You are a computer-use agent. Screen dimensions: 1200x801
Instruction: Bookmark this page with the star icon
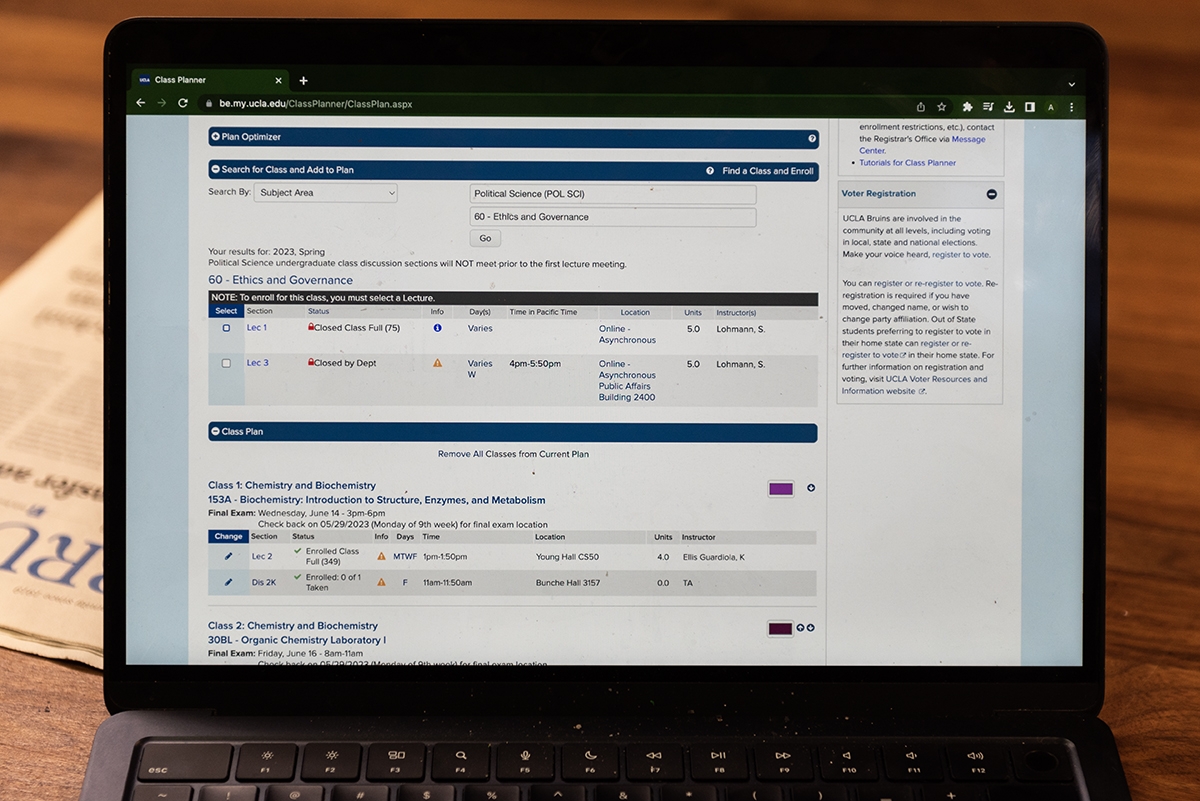tap(941, 107)
